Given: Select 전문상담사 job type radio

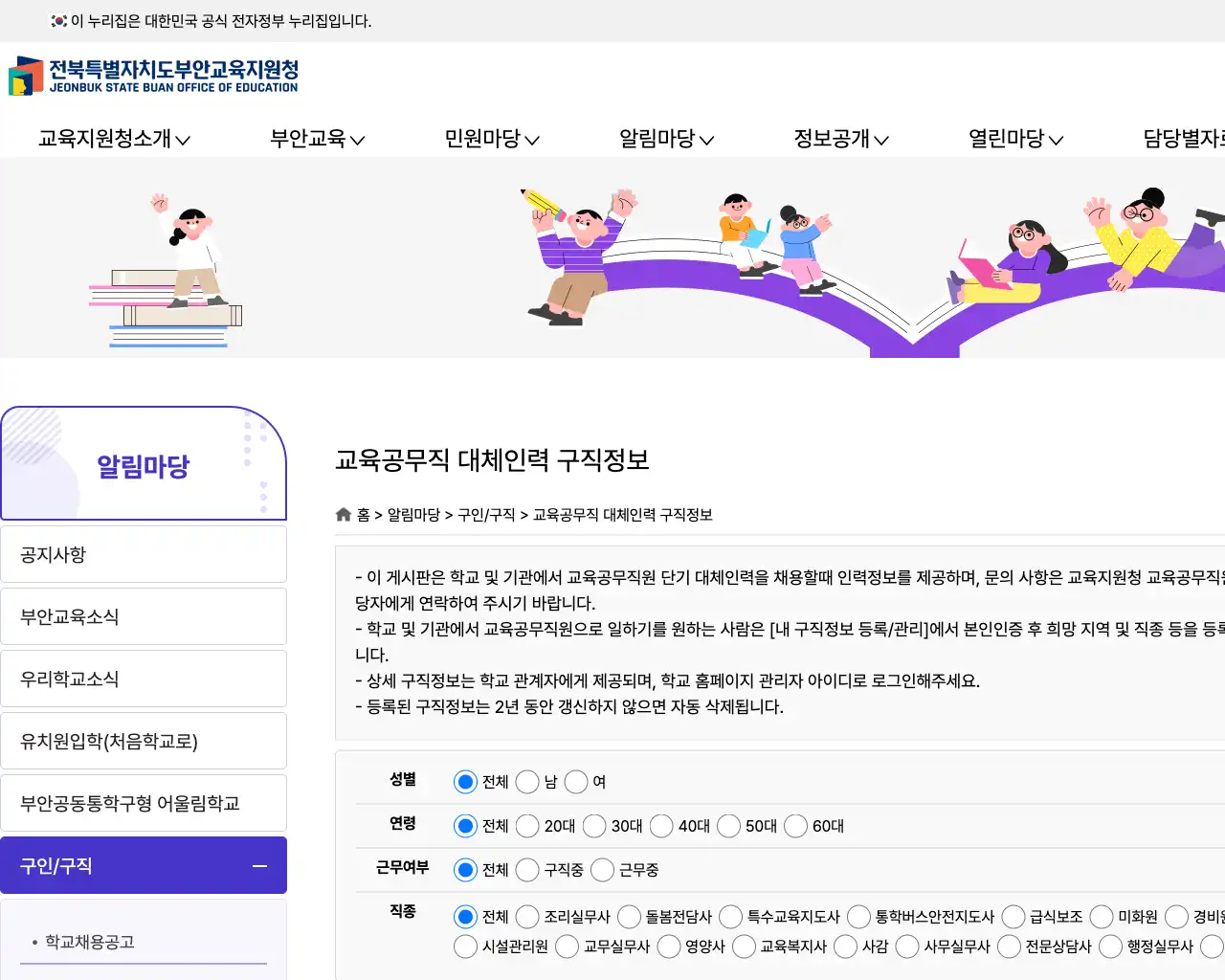Looking at the screenshot, I should (1009, 947).
